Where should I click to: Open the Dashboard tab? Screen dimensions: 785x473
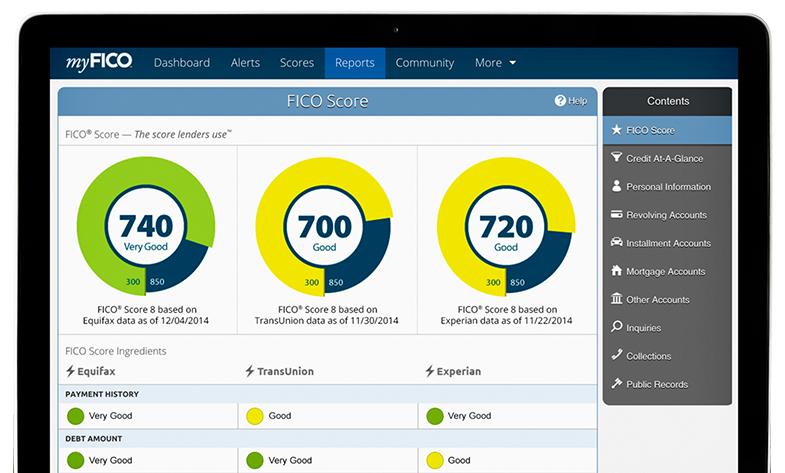pos(182,63)
